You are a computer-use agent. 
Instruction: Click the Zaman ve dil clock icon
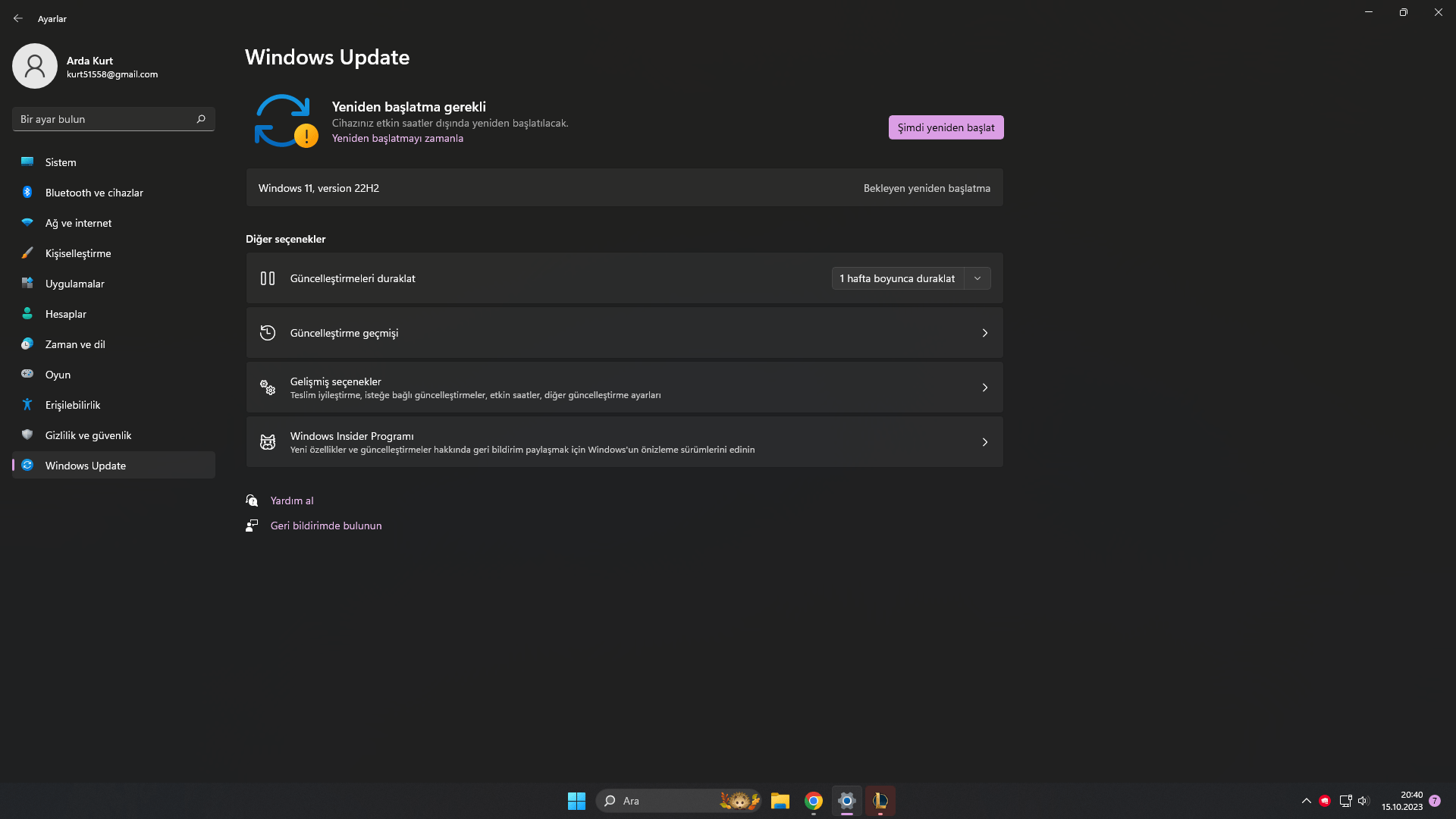click(x=27, y=344)
